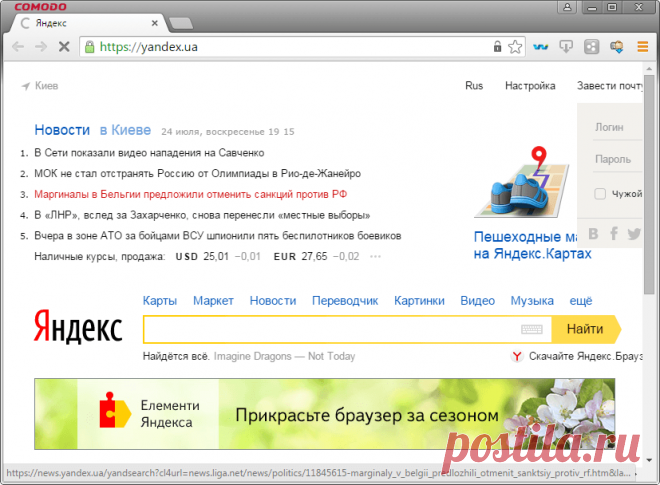
Task: Click the chat bubbles extension icon
Action: tap(617, 47)
